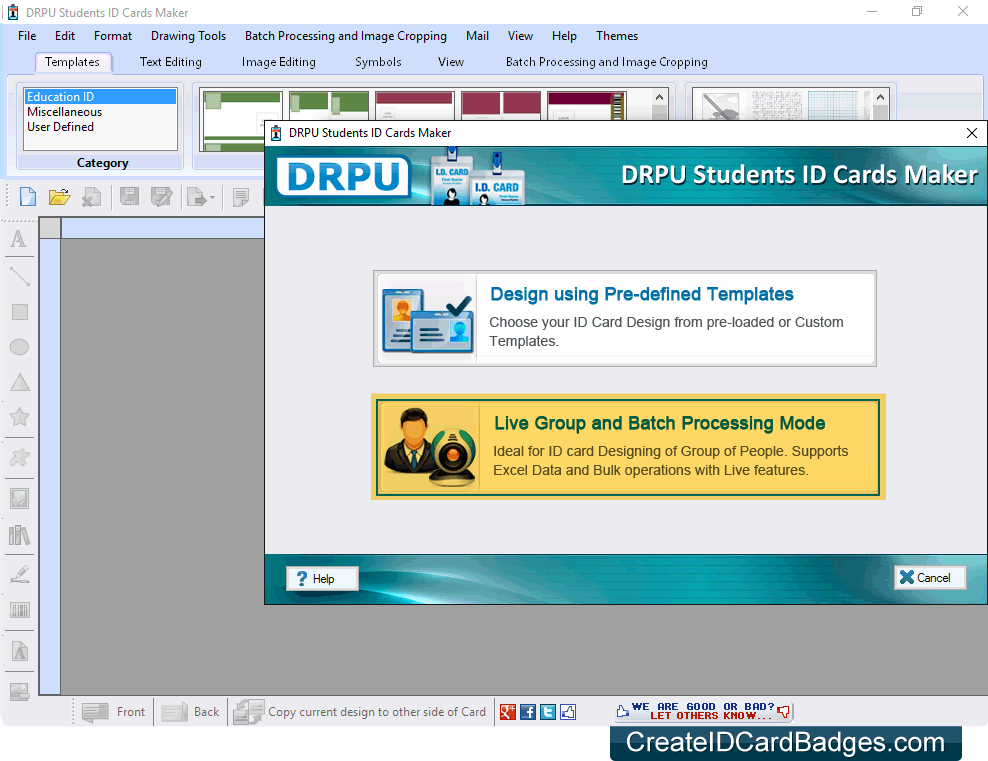Select the insert picture tool
The width and height of the screenshot is (988, 761).
point(20,498)
